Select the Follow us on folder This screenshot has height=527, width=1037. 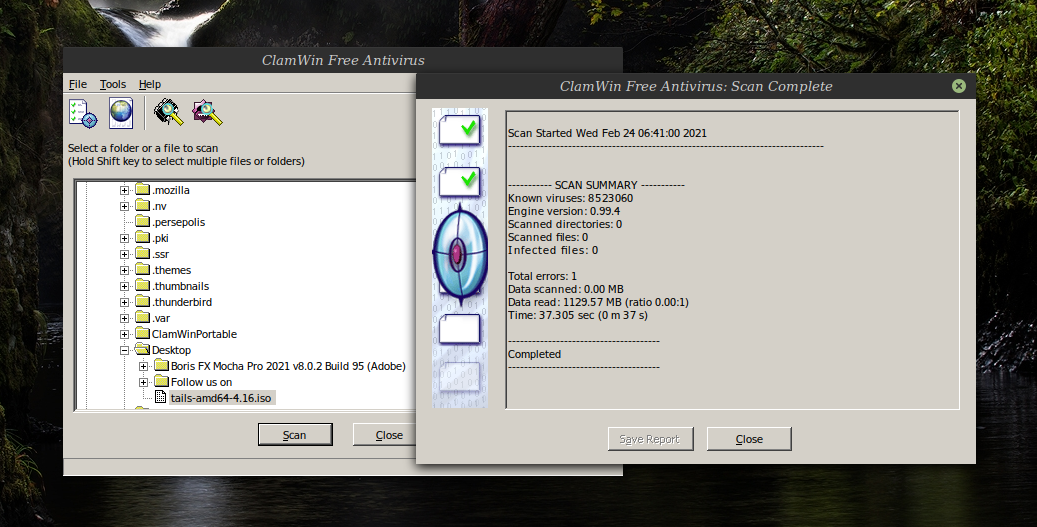(202, 382)
